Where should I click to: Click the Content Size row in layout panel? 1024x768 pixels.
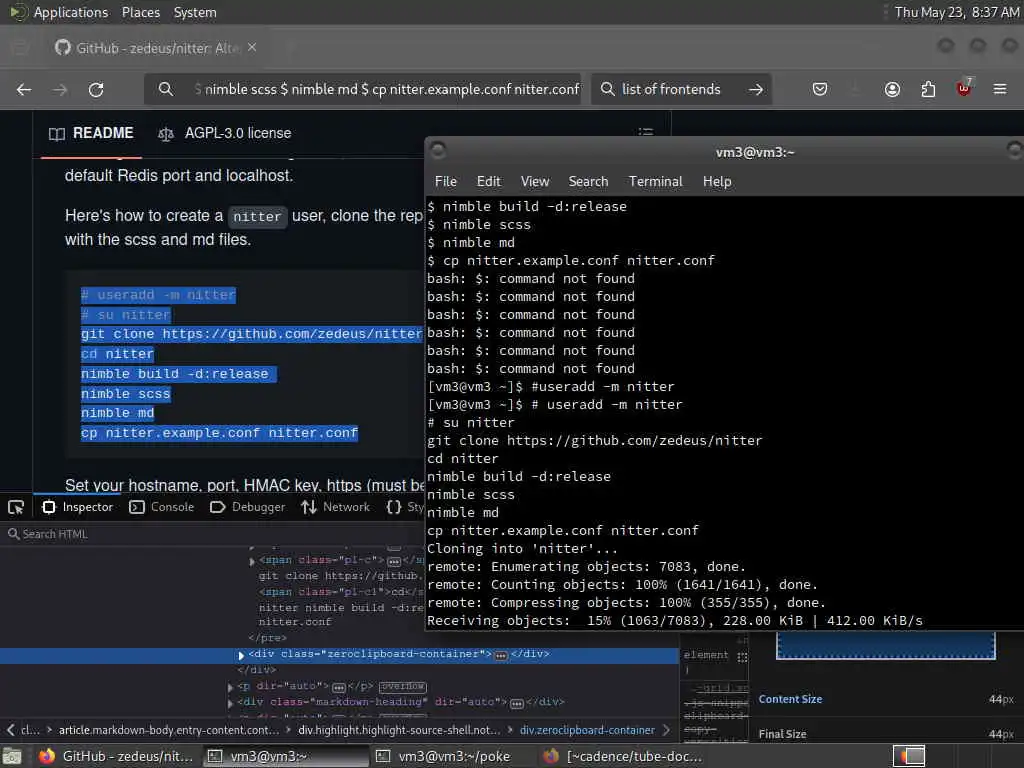tap(886, 699)
